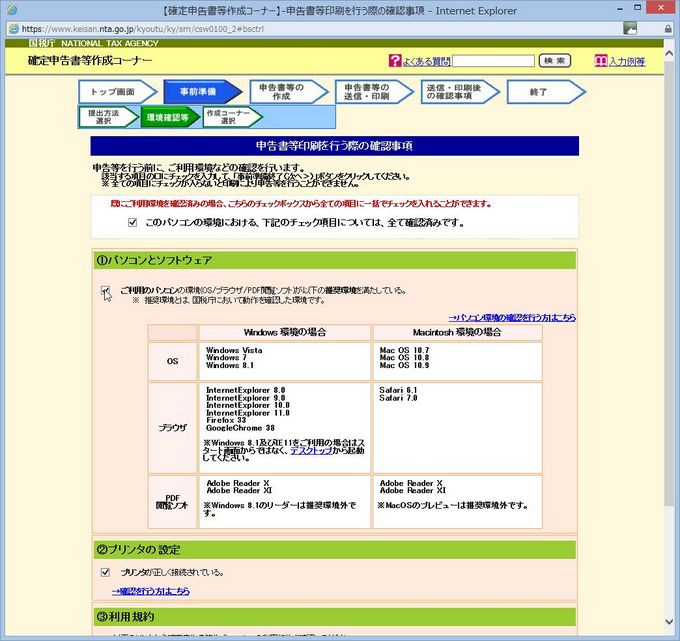Screen dimensions: 680x641
Task: Select the 提出方法選択 sub-step
Action: click(x=104, y=117)
